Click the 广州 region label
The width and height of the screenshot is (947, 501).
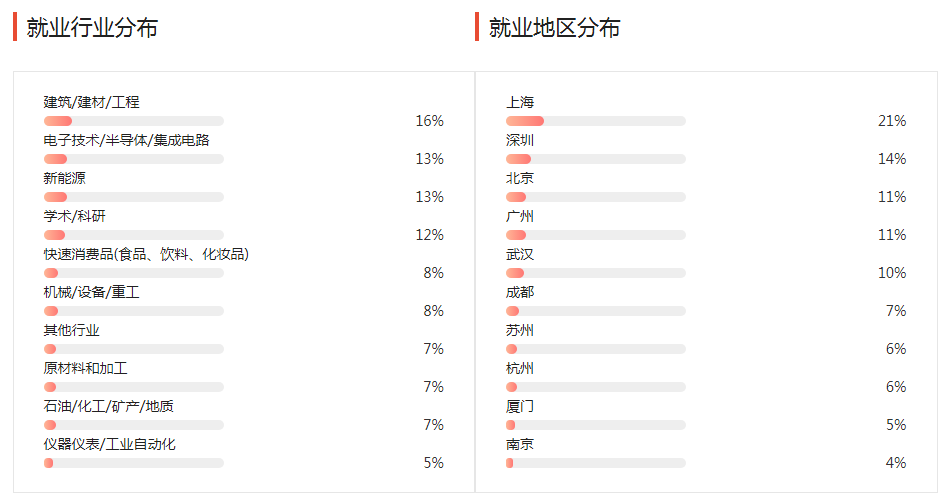tap(520, 216)
